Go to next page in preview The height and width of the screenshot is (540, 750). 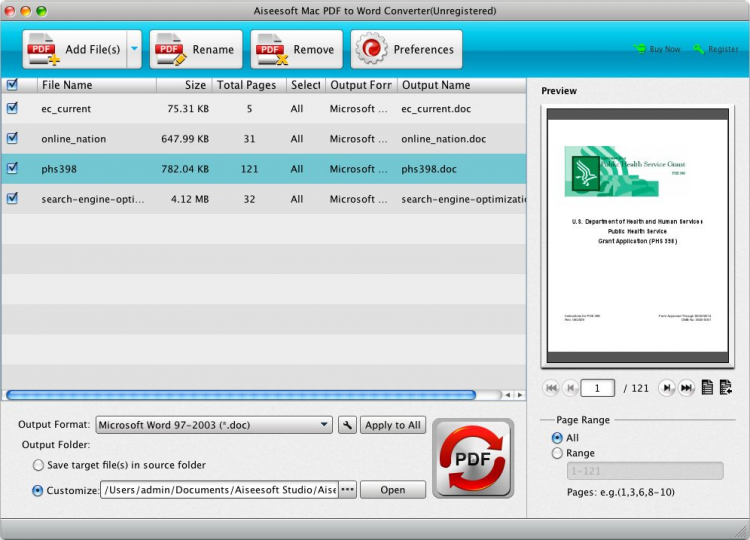666,388
